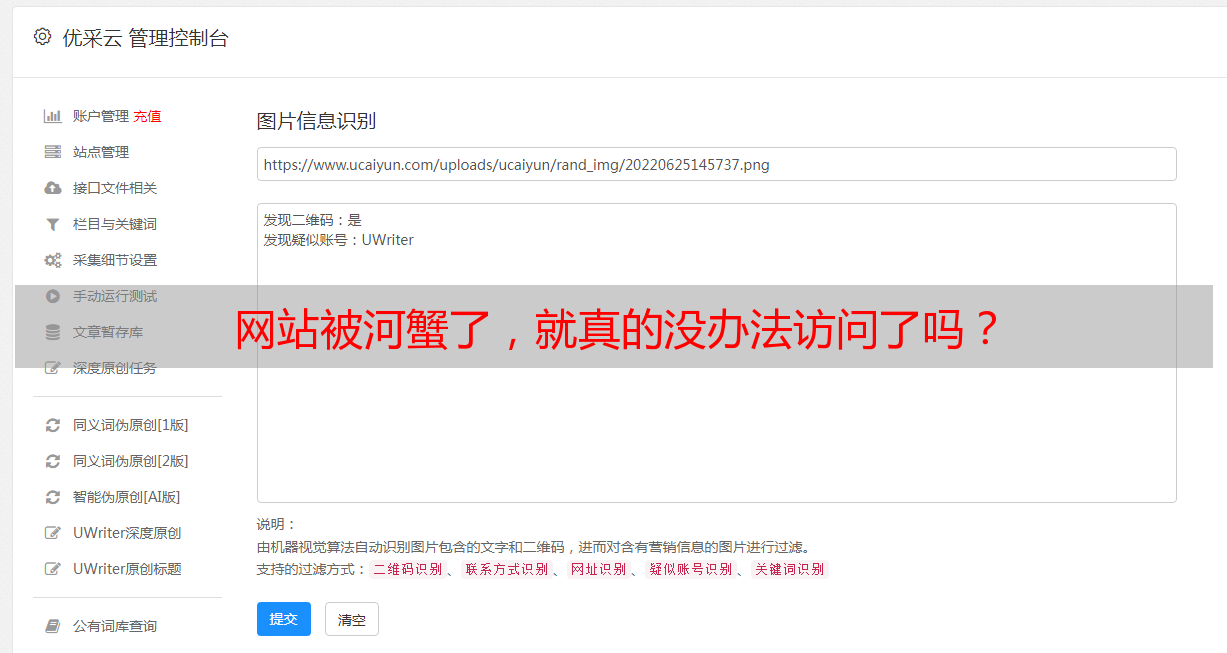
Task: Open 采集细节设置 page
Action: coord(115,260)
